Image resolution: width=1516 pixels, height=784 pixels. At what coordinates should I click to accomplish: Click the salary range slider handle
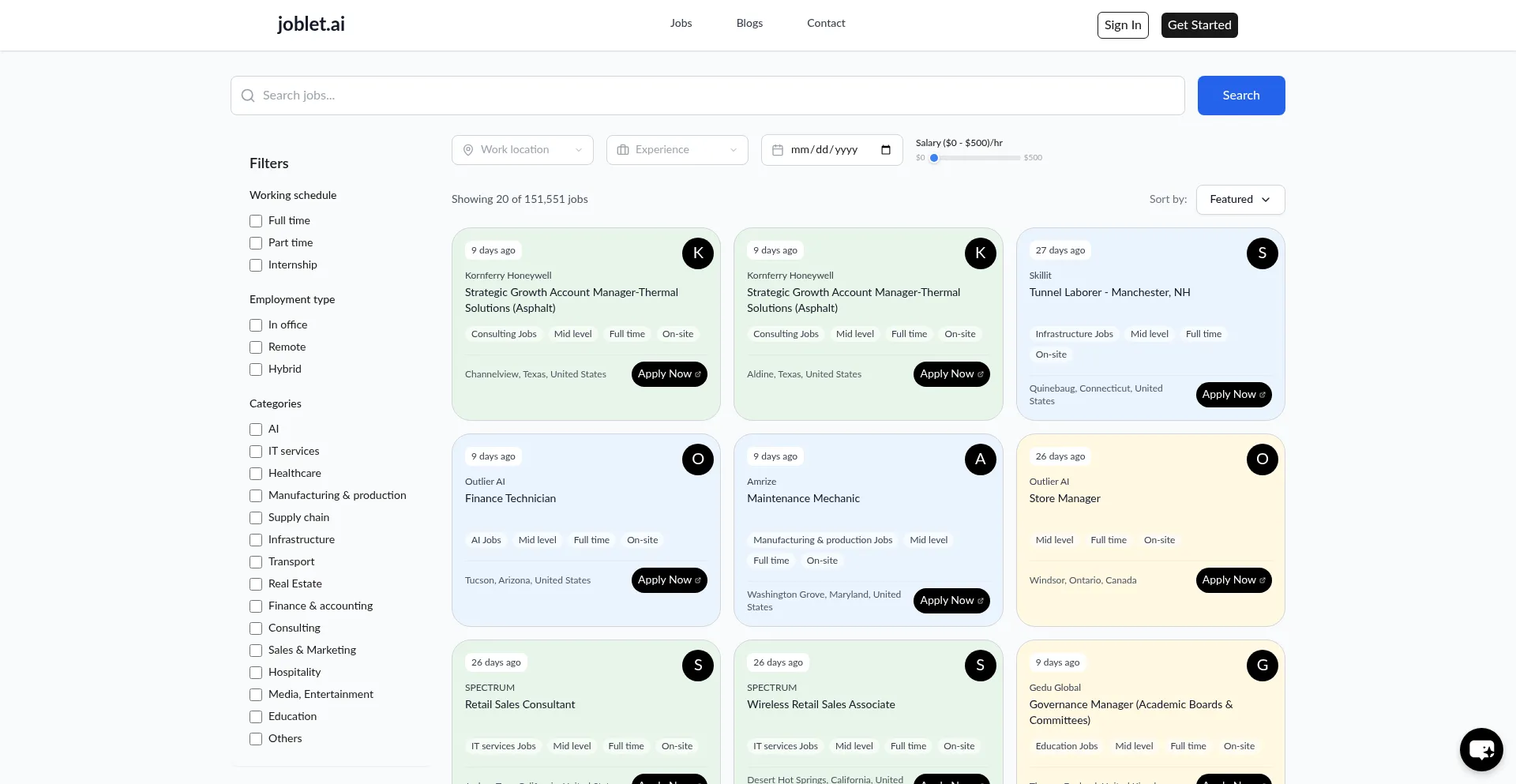934,158
